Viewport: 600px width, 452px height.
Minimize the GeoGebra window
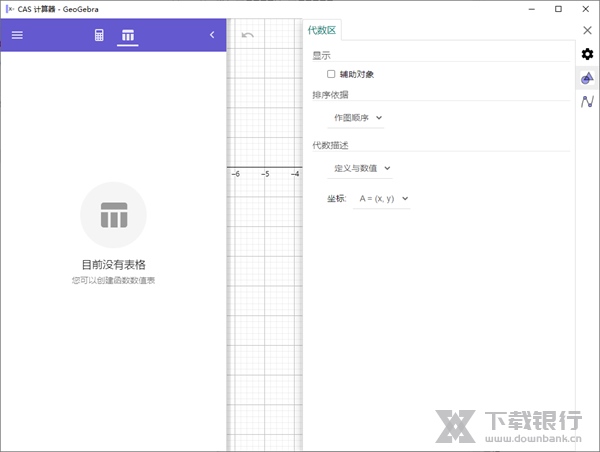click(x=532, y=9)
